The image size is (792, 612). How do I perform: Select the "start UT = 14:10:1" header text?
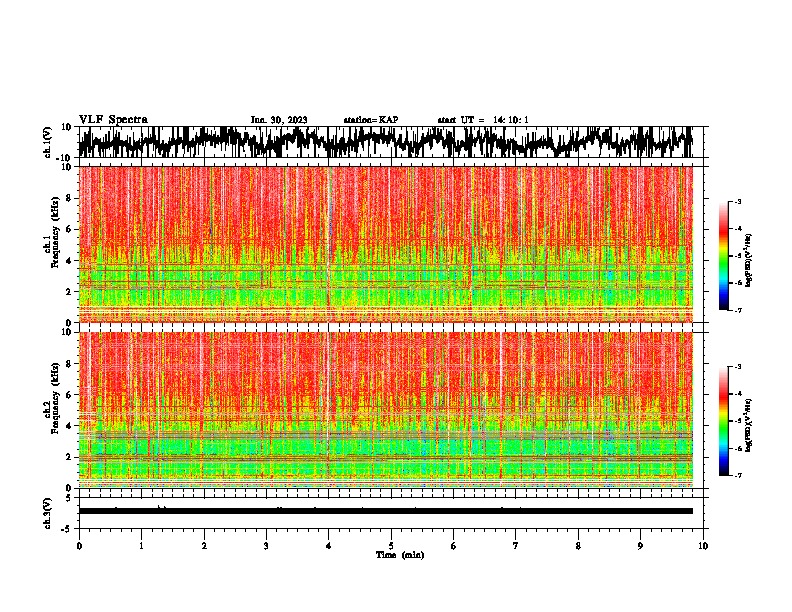483,120
